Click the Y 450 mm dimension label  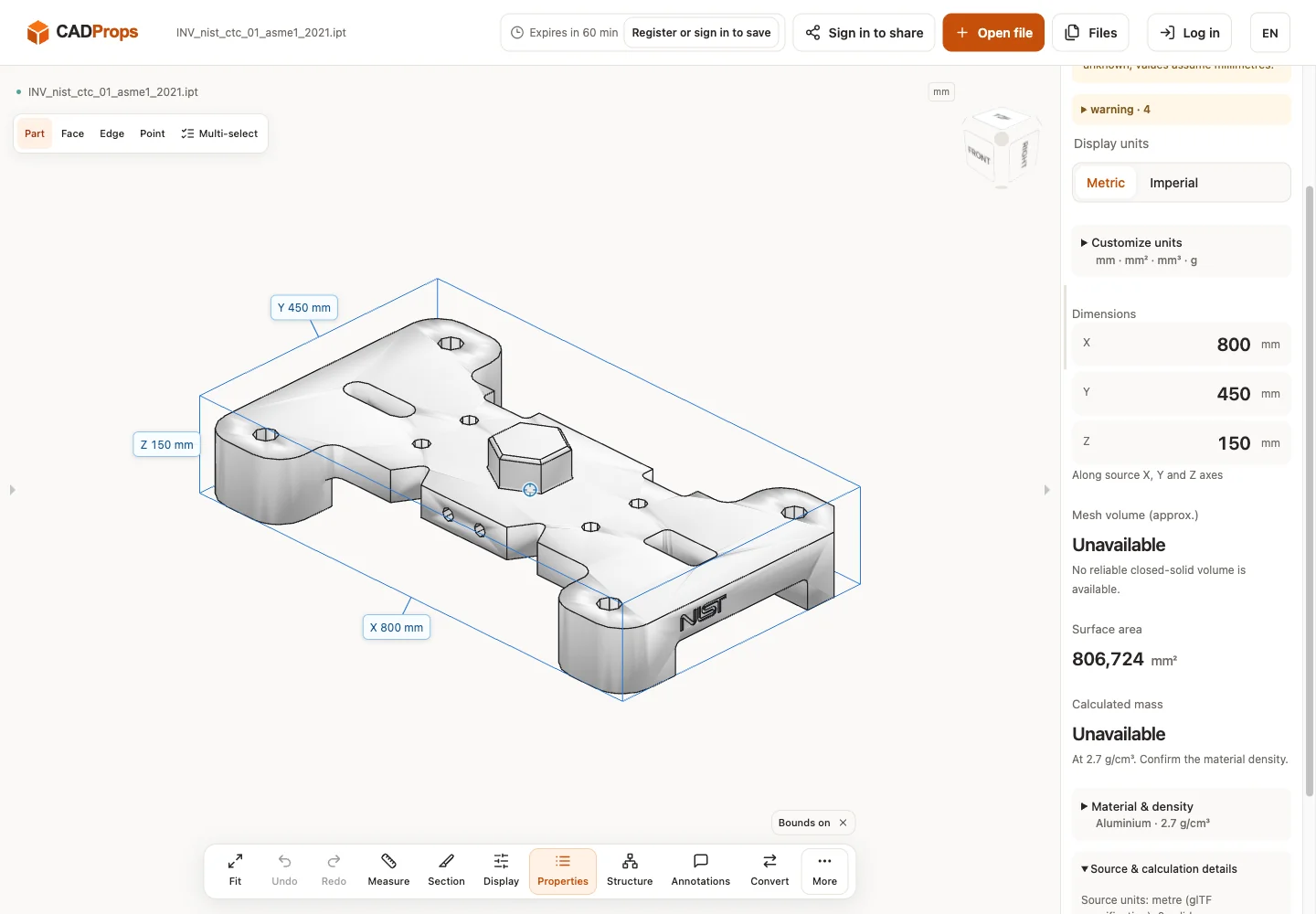pos(304,308)
